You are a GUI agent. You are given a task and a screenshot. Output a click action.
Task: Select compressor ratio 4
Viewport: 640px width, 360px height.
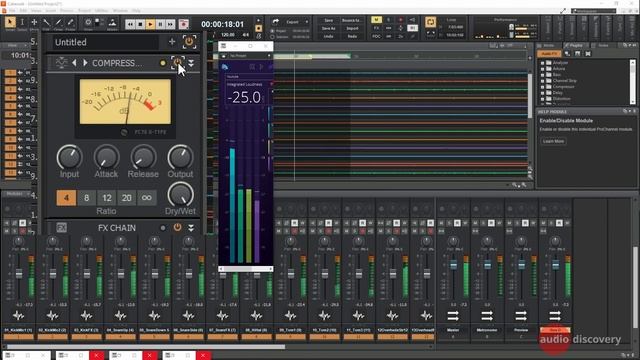tap(66, 198)
